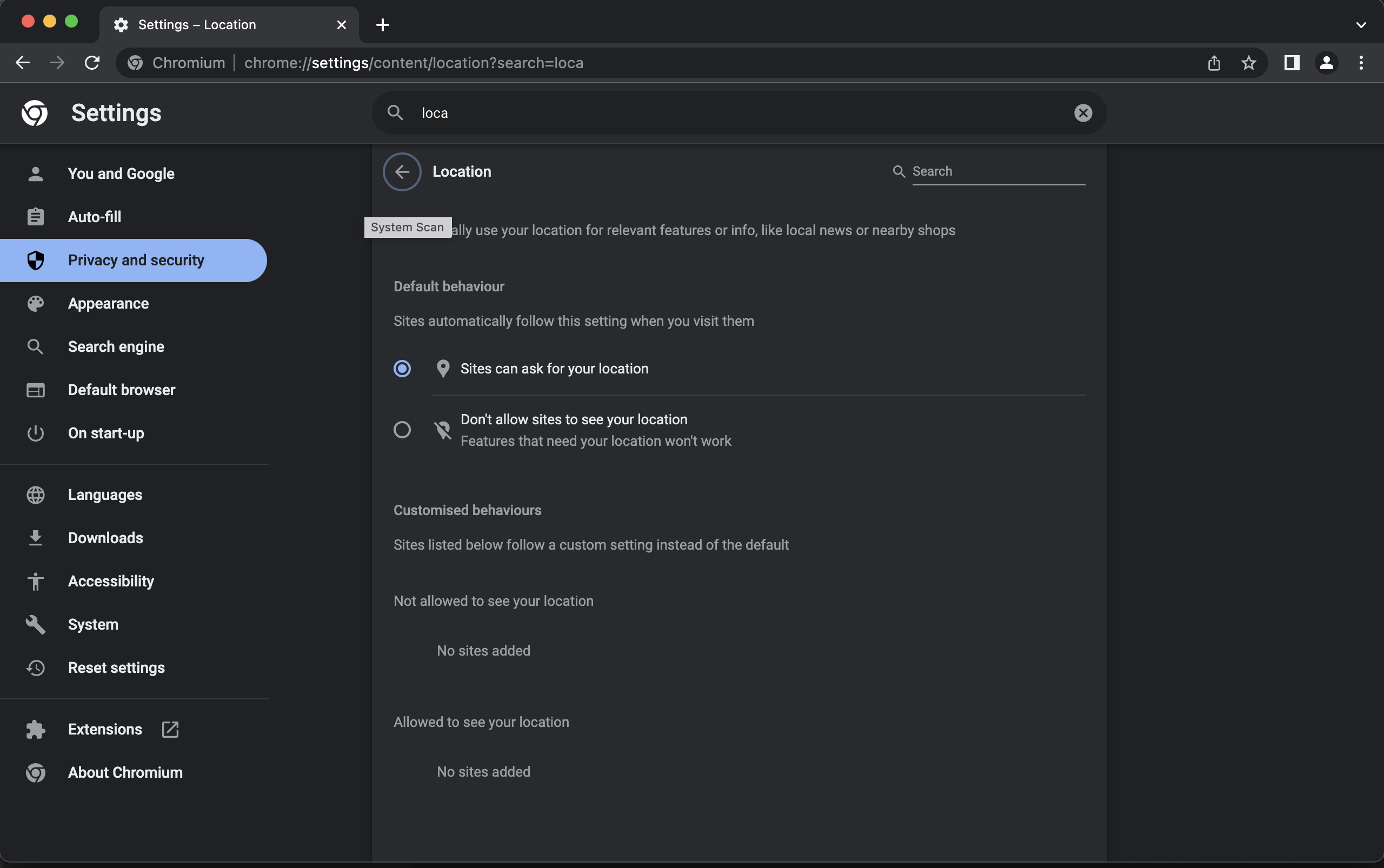Click the back arrow beside Location heading
Image resolution: width=1384 pixels, height=868 pixels.
402,171
